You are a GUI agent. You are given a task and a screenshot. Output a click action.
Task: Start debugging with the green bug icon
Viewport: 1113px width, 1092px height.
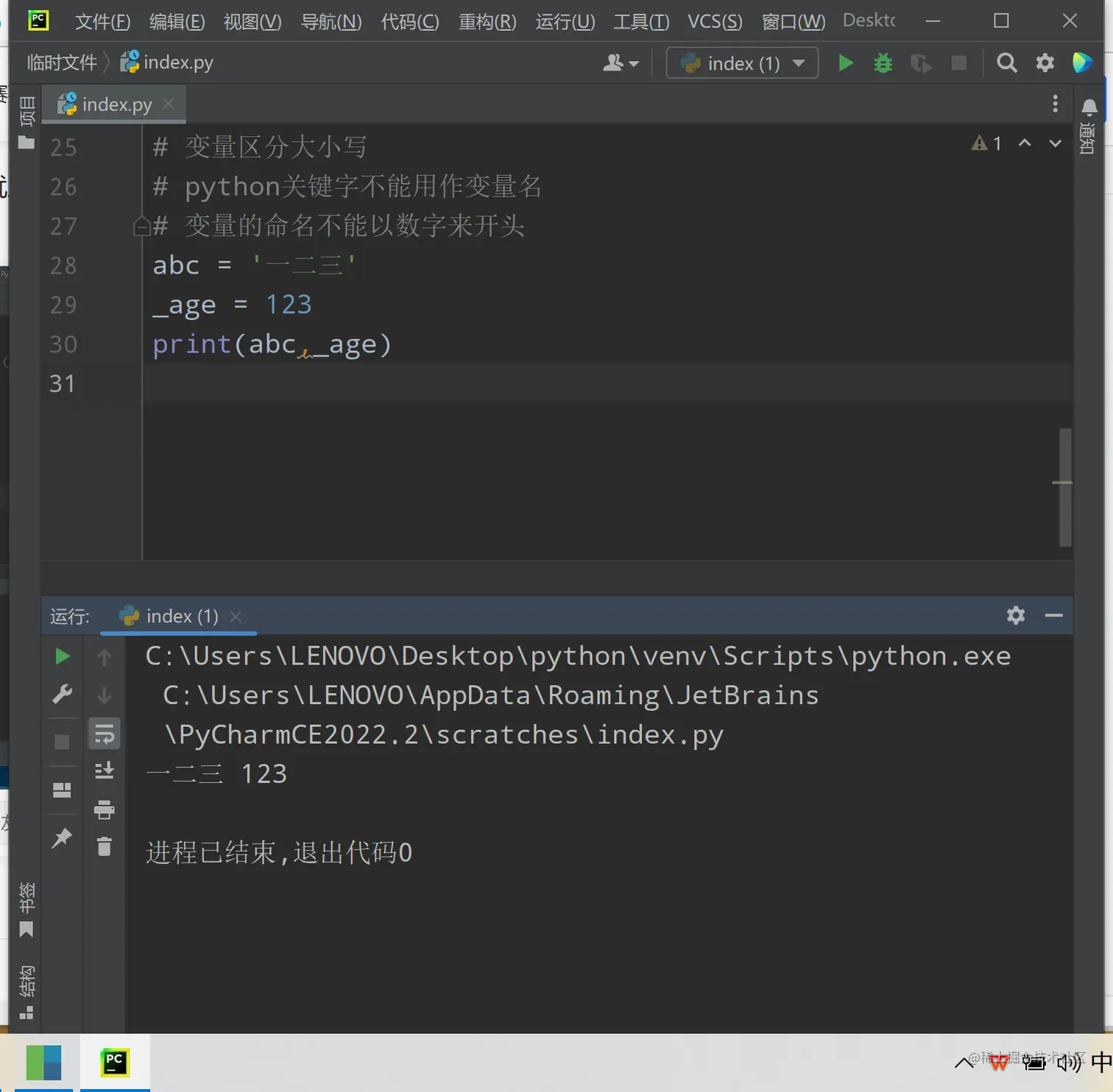[883, 63]
